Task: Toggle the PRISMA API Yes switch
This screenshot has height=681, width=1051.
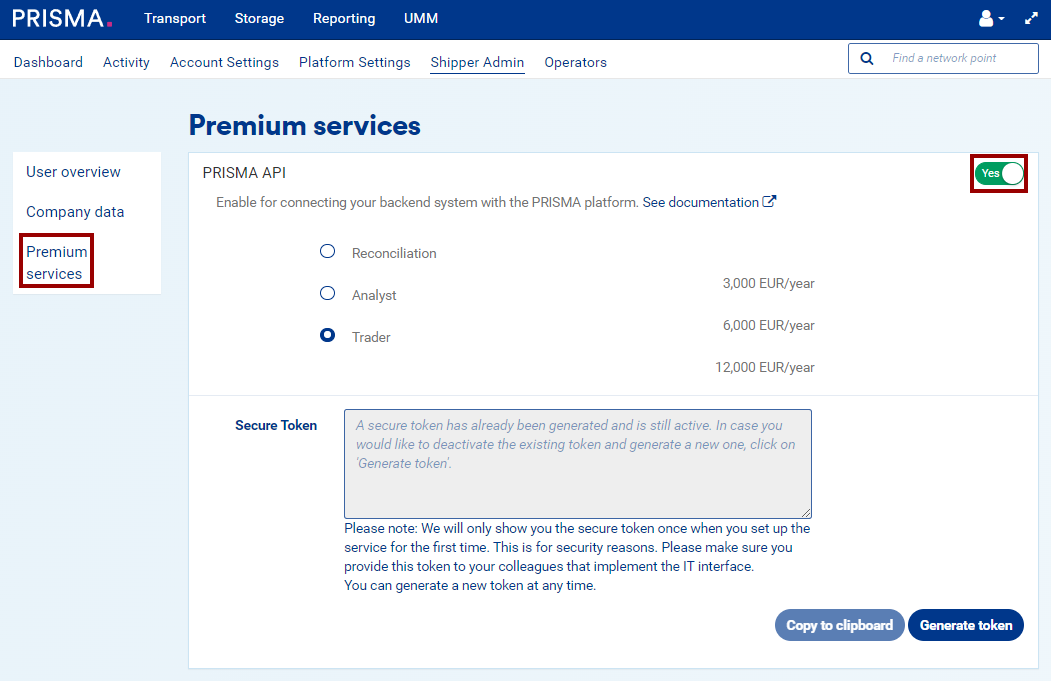Action: click(x=999, y=173)
